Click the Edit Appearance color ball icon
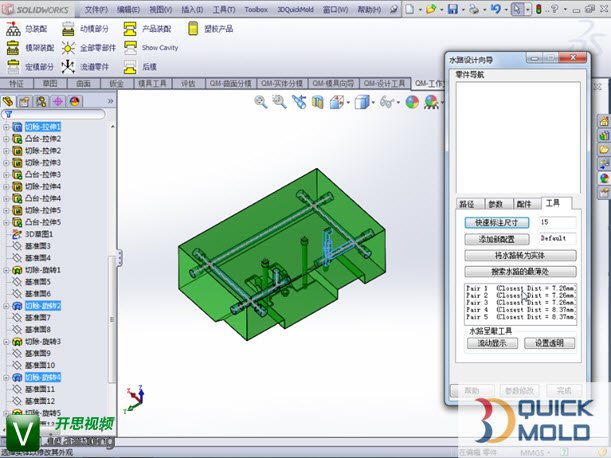The image size is (611, 458). coord(412,103)
